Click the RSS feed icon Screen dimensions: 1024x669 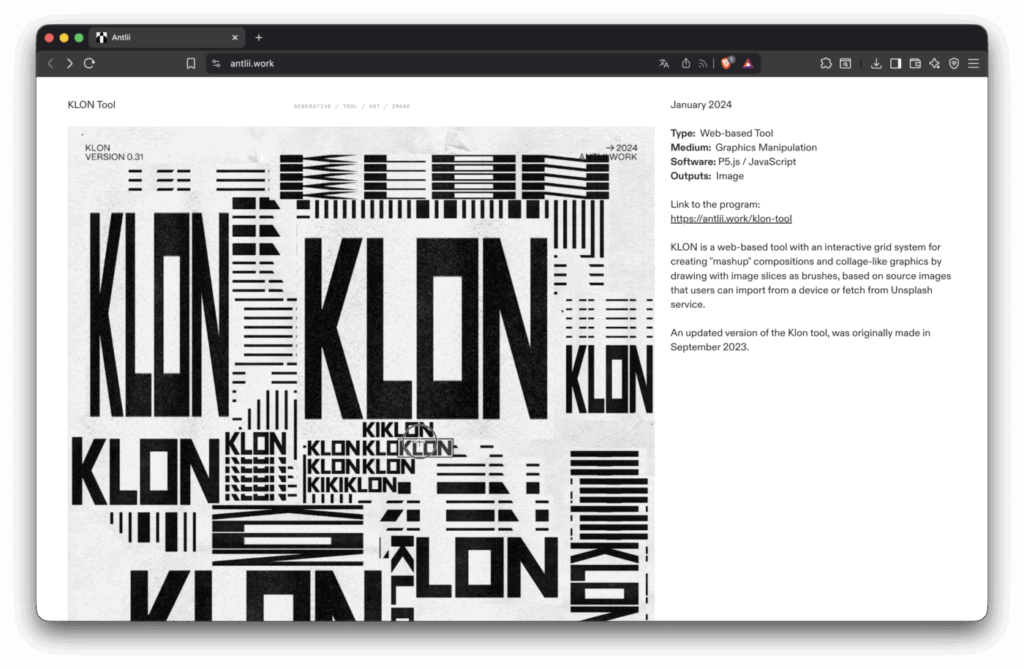[703, 63]
